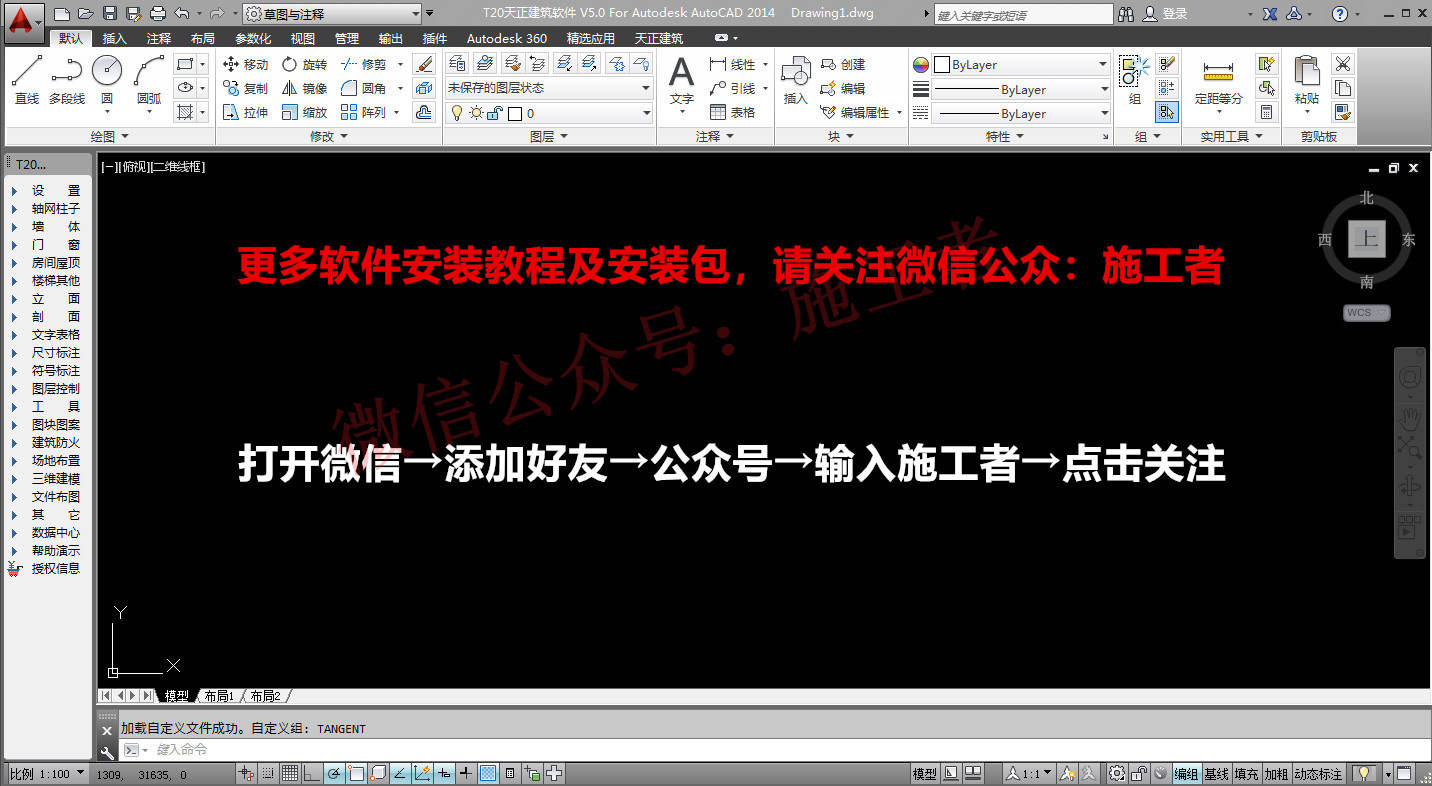This screenshot has width=1432, height=786.
Task: Open the Layer Properties manager icon
Action: pos(457,63)
